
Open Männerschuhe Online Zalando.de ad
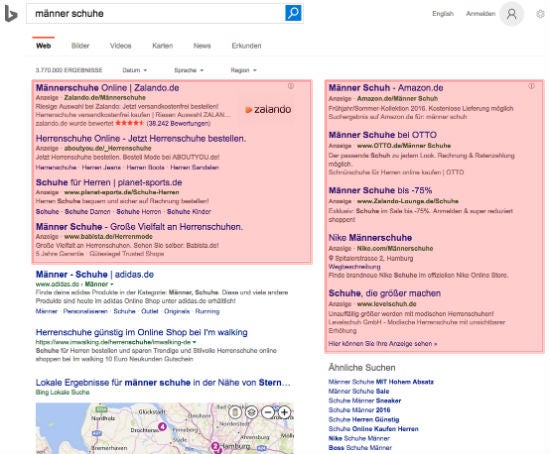[x=107, y=88]
